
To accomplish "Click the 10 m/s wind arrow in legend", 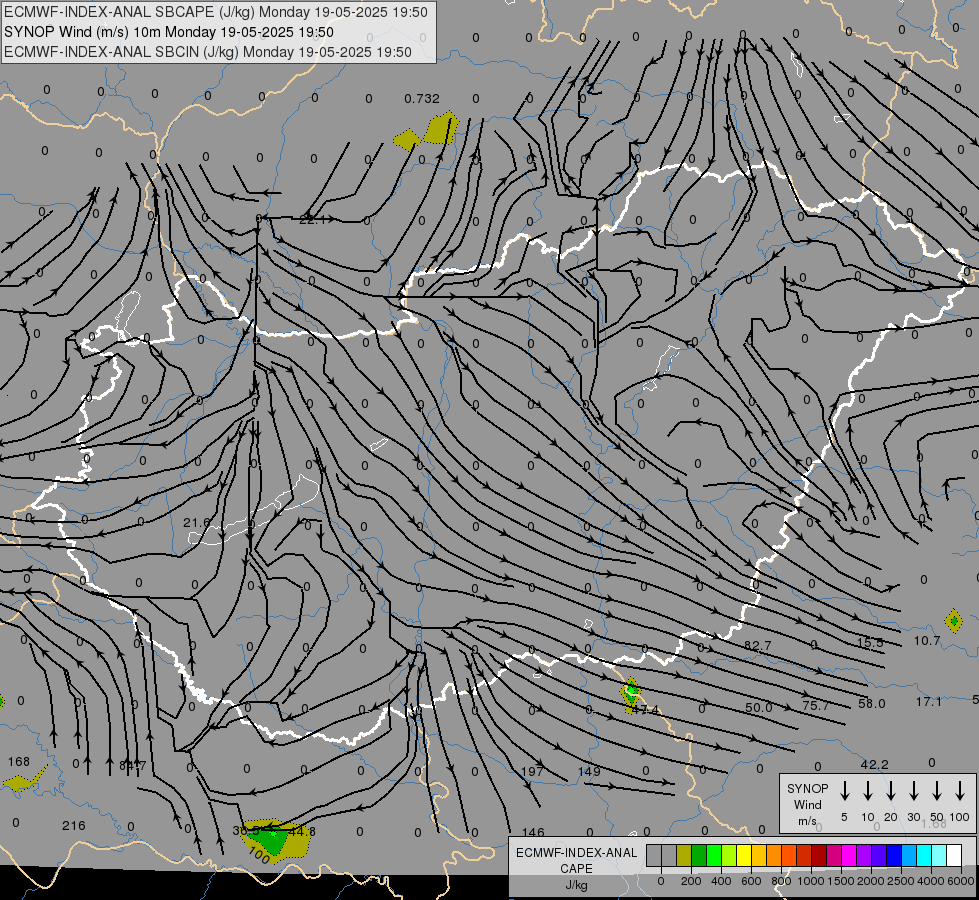I will click(867, 790).
